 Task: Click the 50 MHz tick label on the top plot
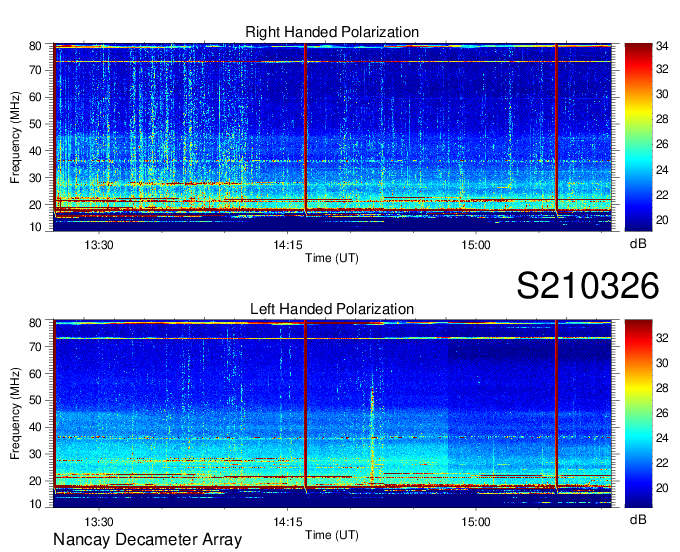36,124
